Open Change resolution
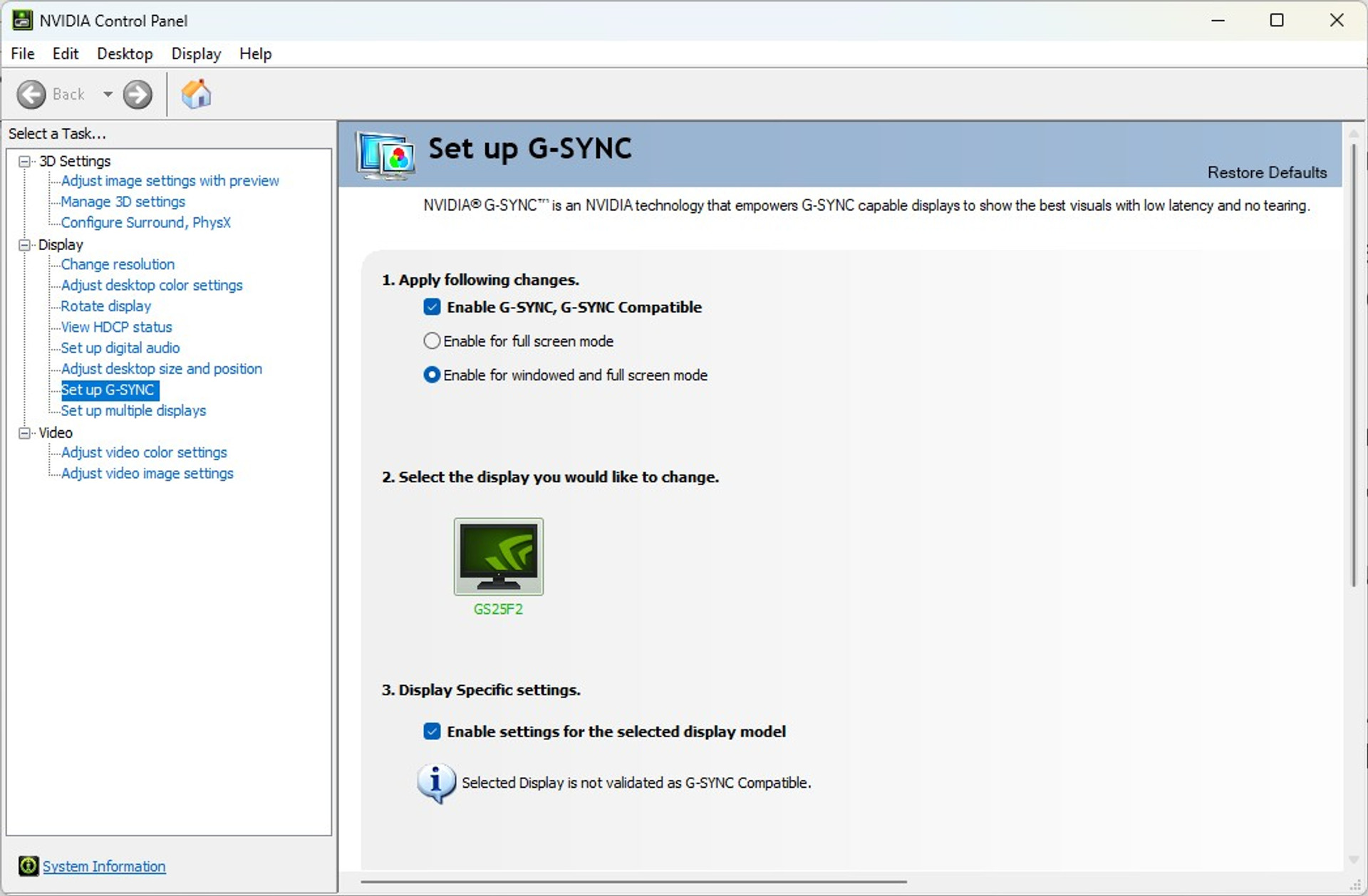Viewport: 1368px width, 896px height. (118, 264)
